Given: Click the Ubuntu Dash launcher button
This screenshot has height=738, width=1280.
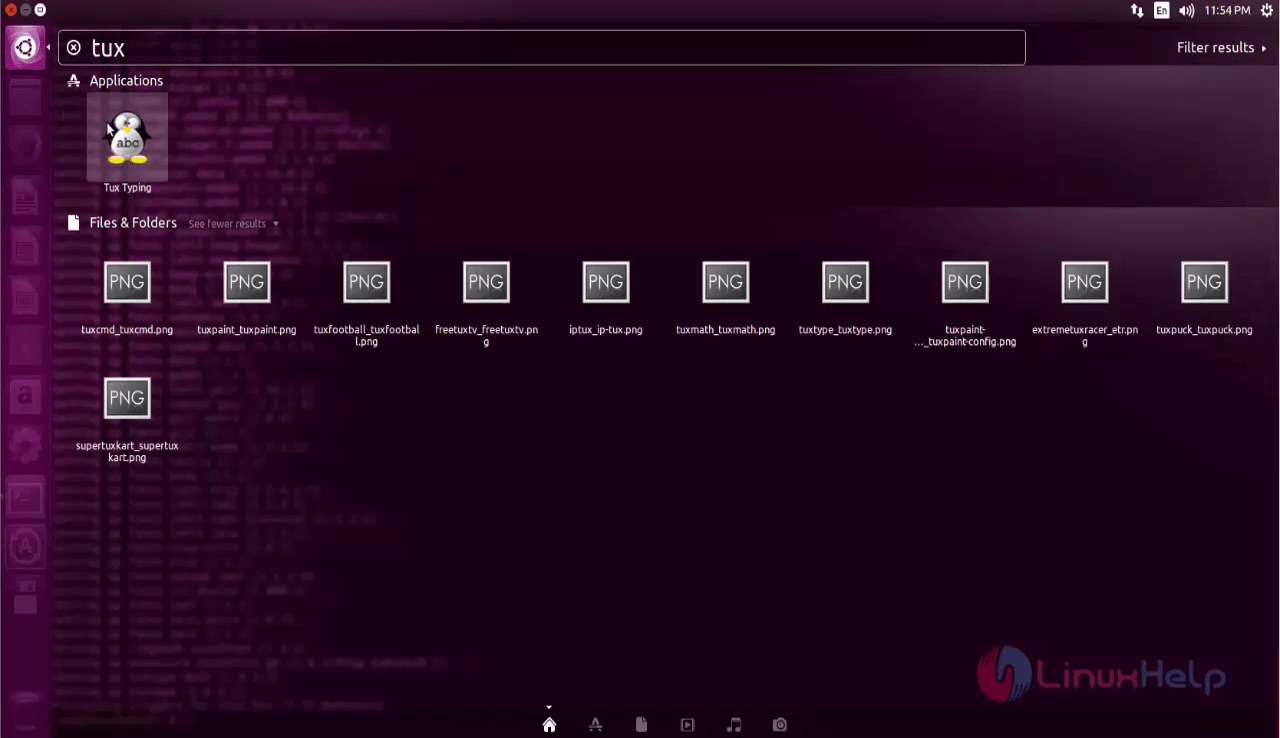Looking at the screenshot, I should tap(25, 48).
